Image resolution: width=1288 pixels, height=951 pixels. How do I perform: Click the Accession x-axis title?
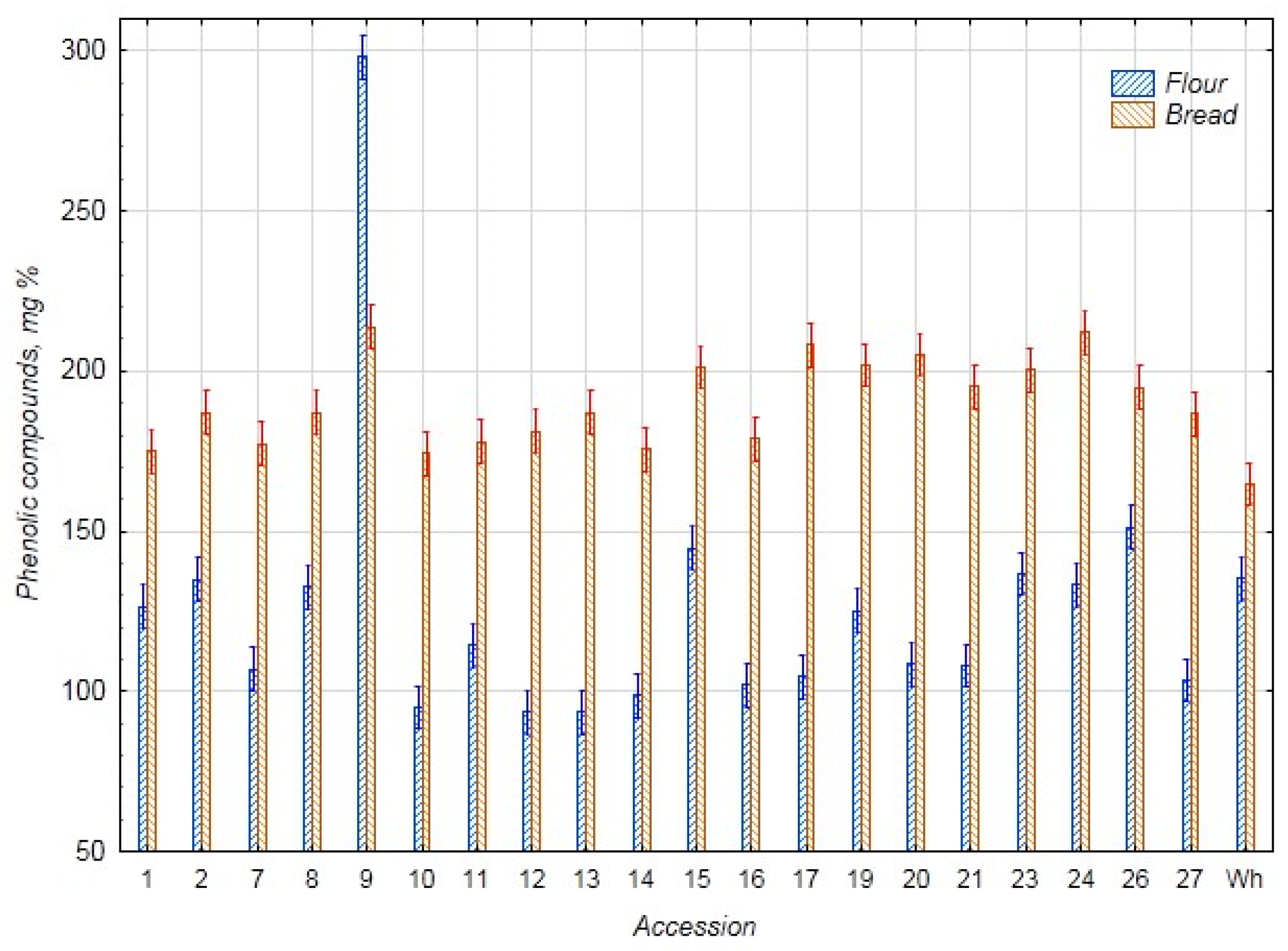point(694,927)
